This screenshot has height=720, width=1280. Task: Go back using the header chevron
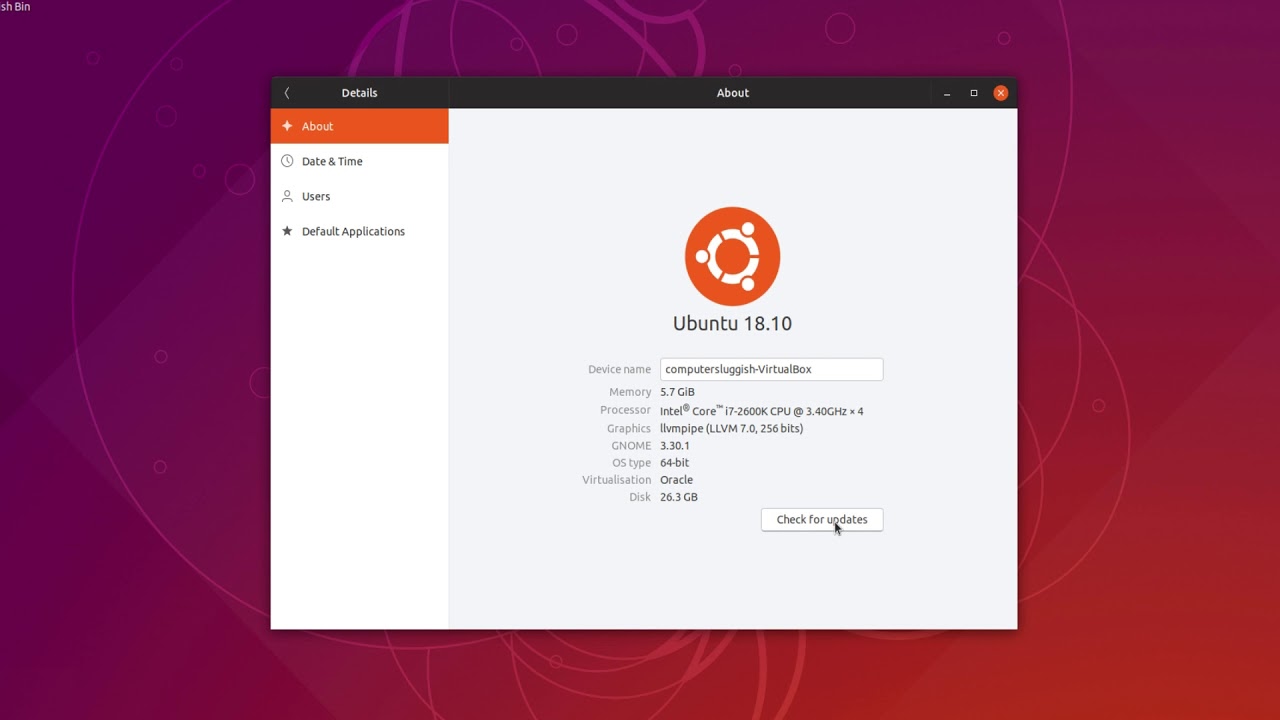[287, 93]
